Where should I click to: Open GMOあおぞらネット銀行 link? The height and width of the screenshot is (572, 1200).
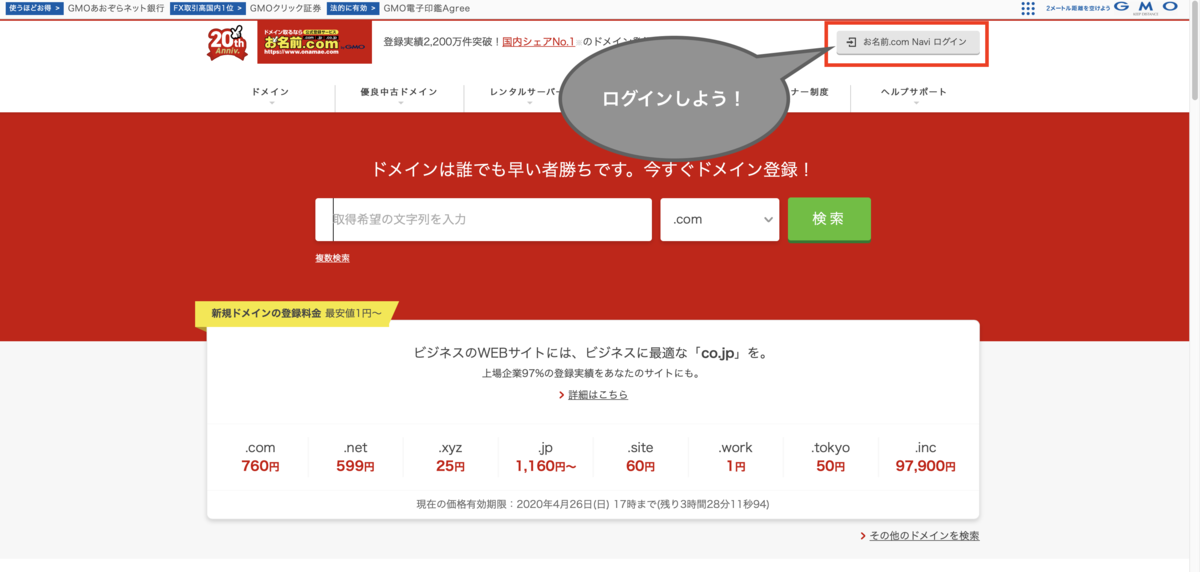click(117, 8)
